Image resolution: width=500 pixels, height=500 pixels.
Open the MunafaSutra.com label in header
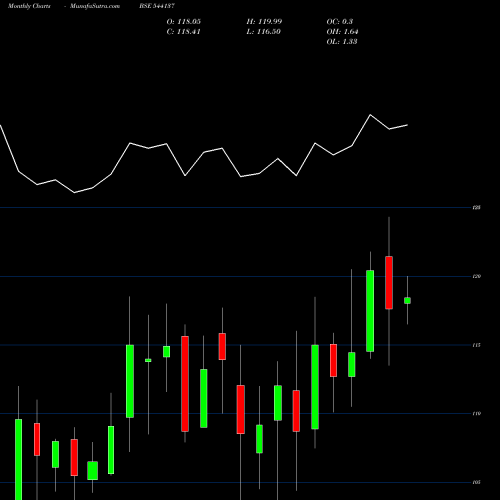(x=95, y=6)
